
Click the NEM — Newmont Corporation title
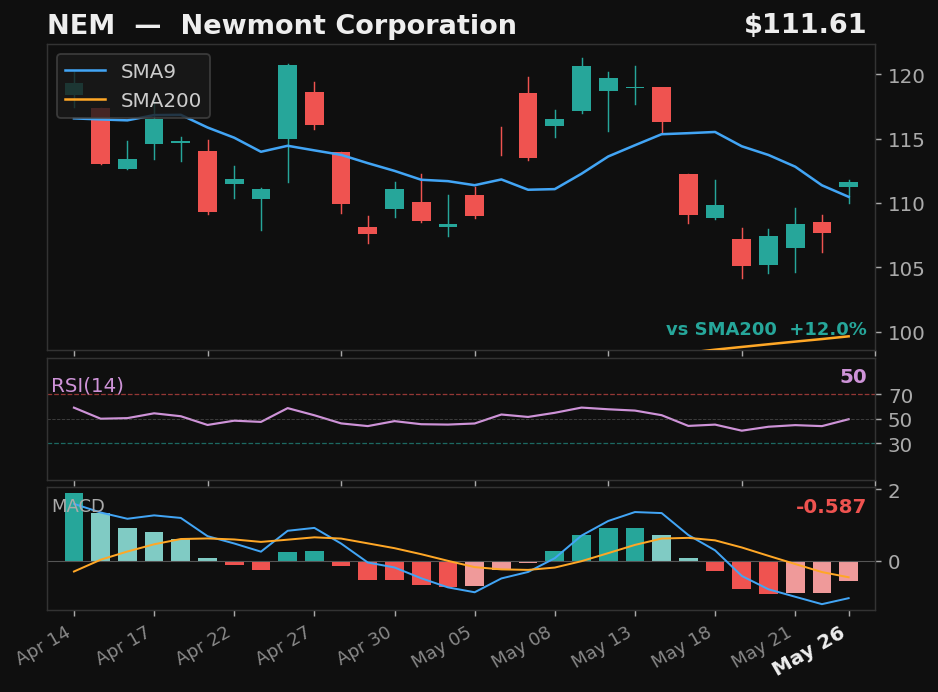tap(282, 25)
